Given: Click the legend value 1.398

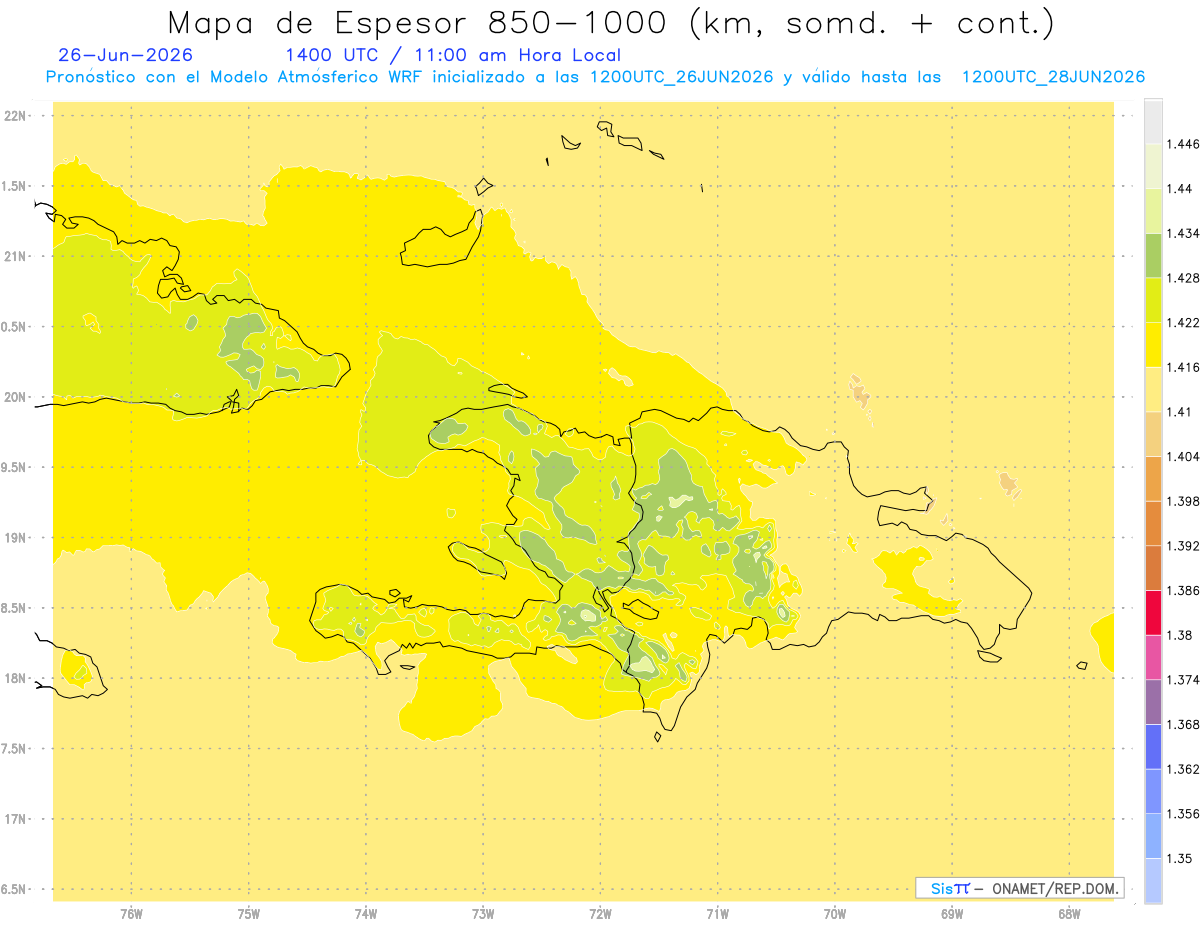Looking at the screenshot, I should tap(1185, 501).
